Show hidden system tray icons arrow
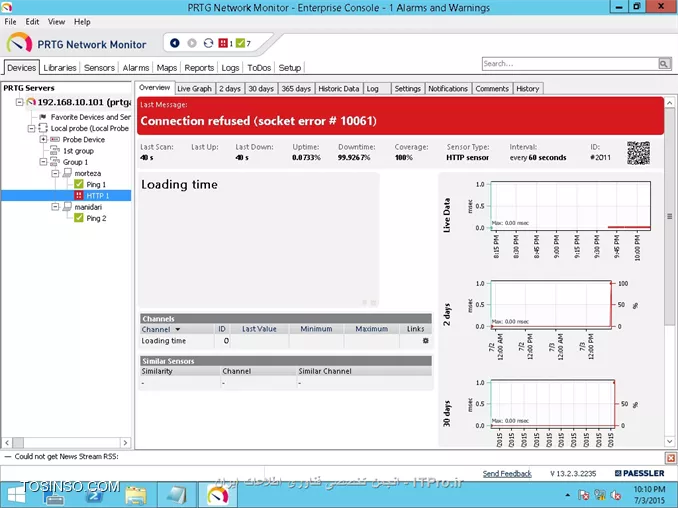 (567, 495)
